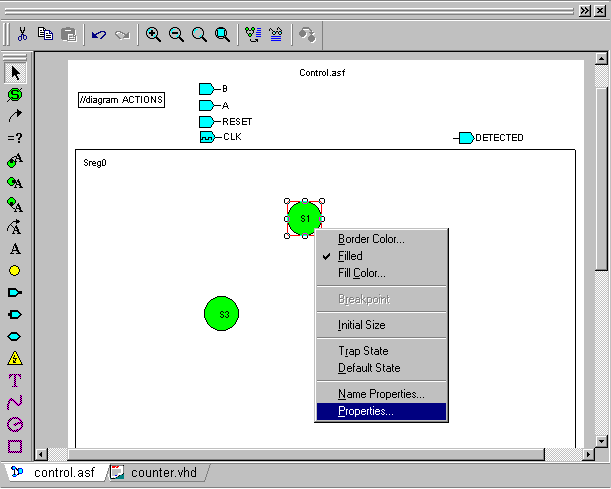Select the yellow warning triangle tool

click(15, 358)
